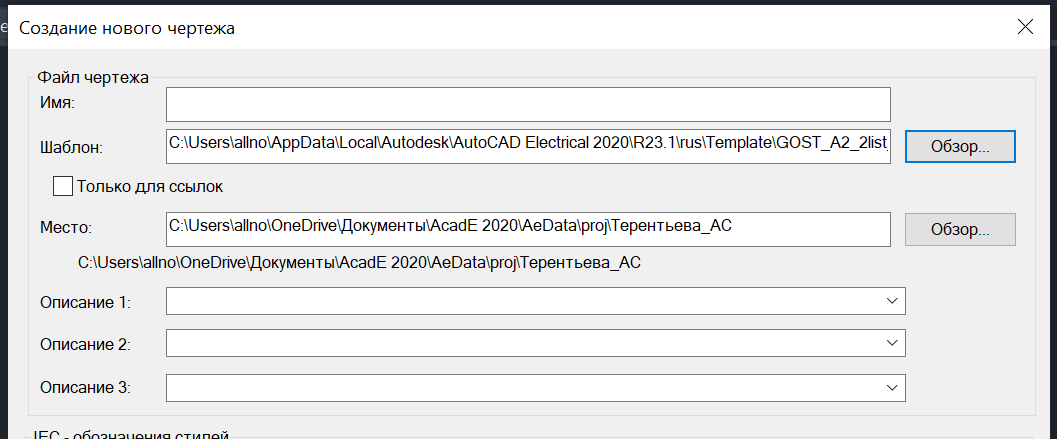Close the Создание нового чертежа dialog
Viewport: 1057px width, 439px height.
pyautogui.click(x=1025, y=27)
